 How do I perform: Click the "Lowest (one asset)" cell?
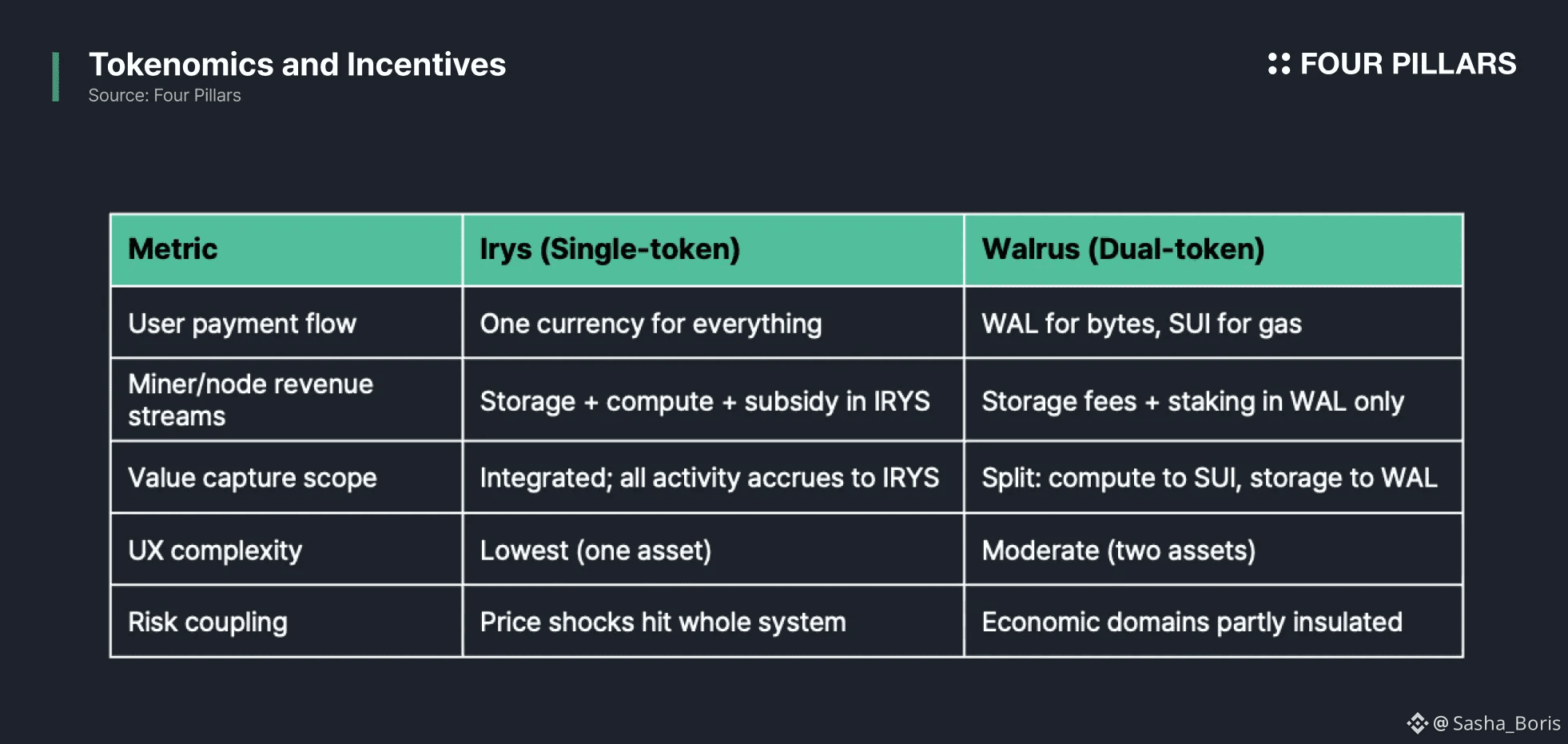click(595, 551)
